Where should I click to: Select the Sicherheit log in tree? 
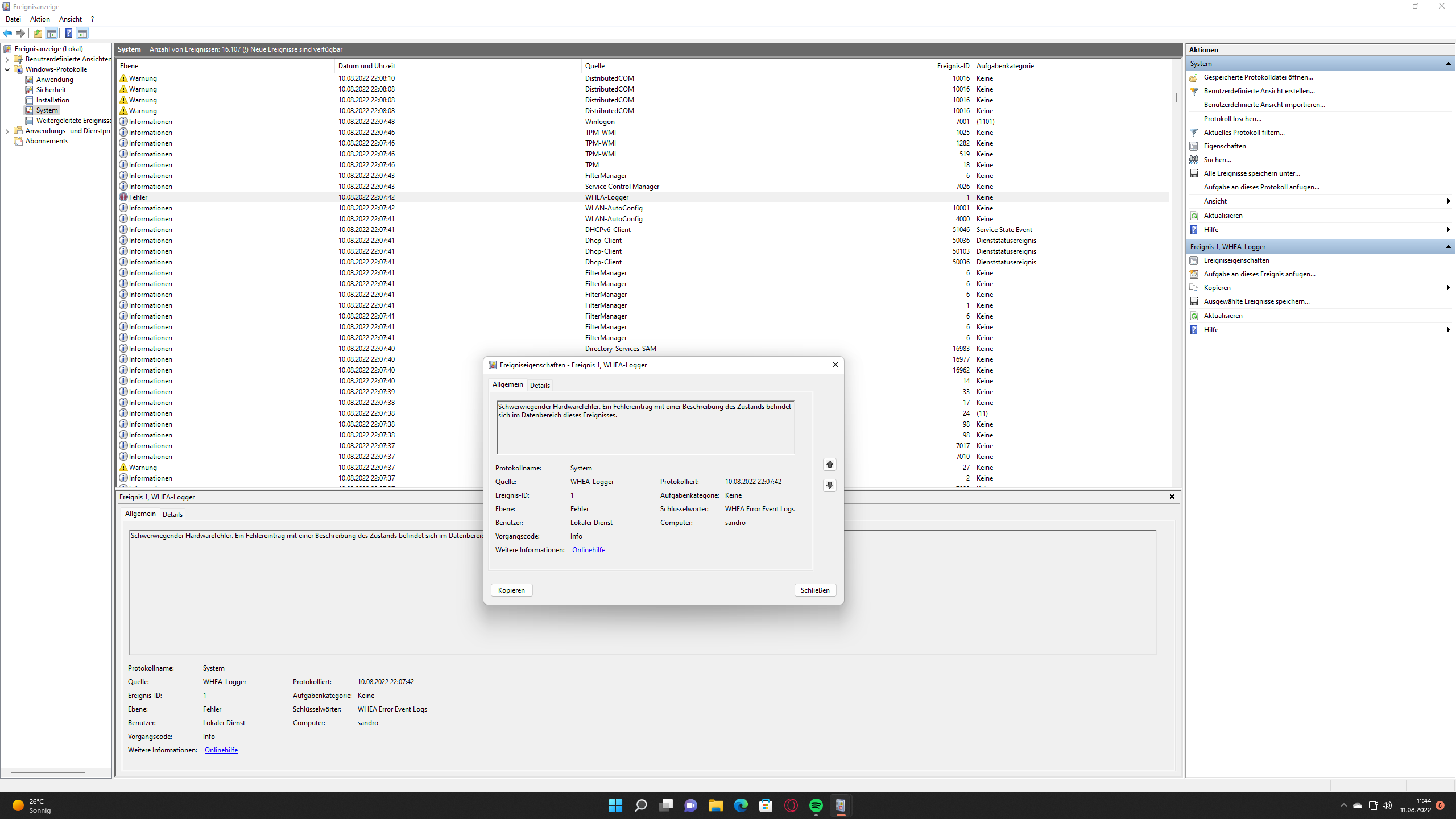tap(51, 90)
